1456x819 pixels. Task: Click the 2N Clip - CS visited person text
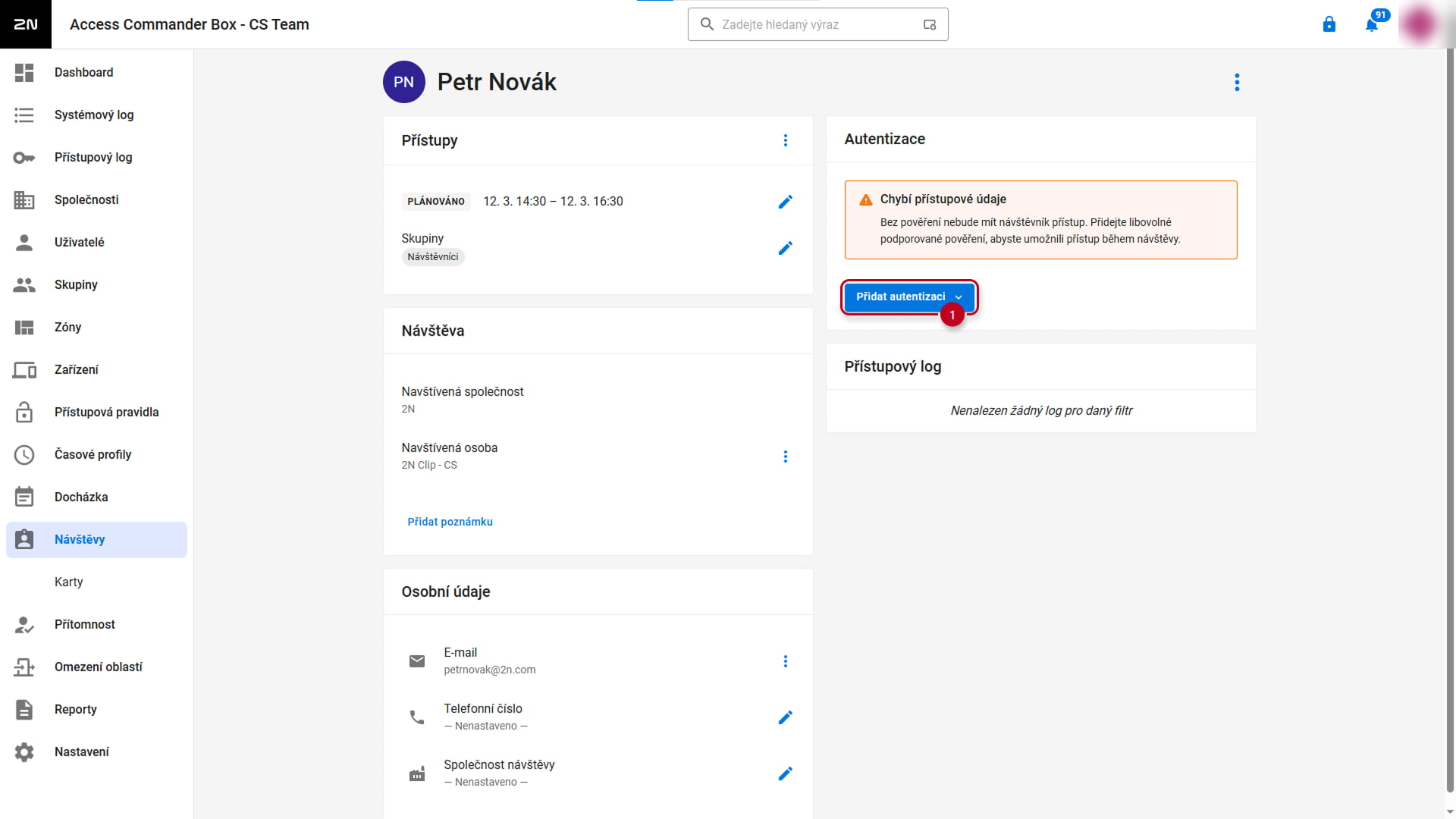tap(429, 466)
